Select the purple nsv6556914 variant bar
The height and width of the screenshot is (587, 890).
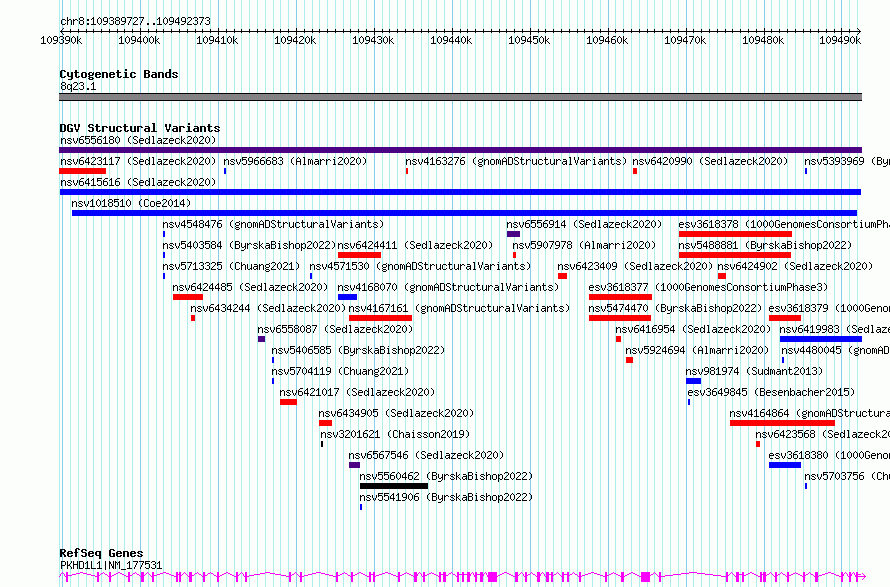[x=513, y=234]
